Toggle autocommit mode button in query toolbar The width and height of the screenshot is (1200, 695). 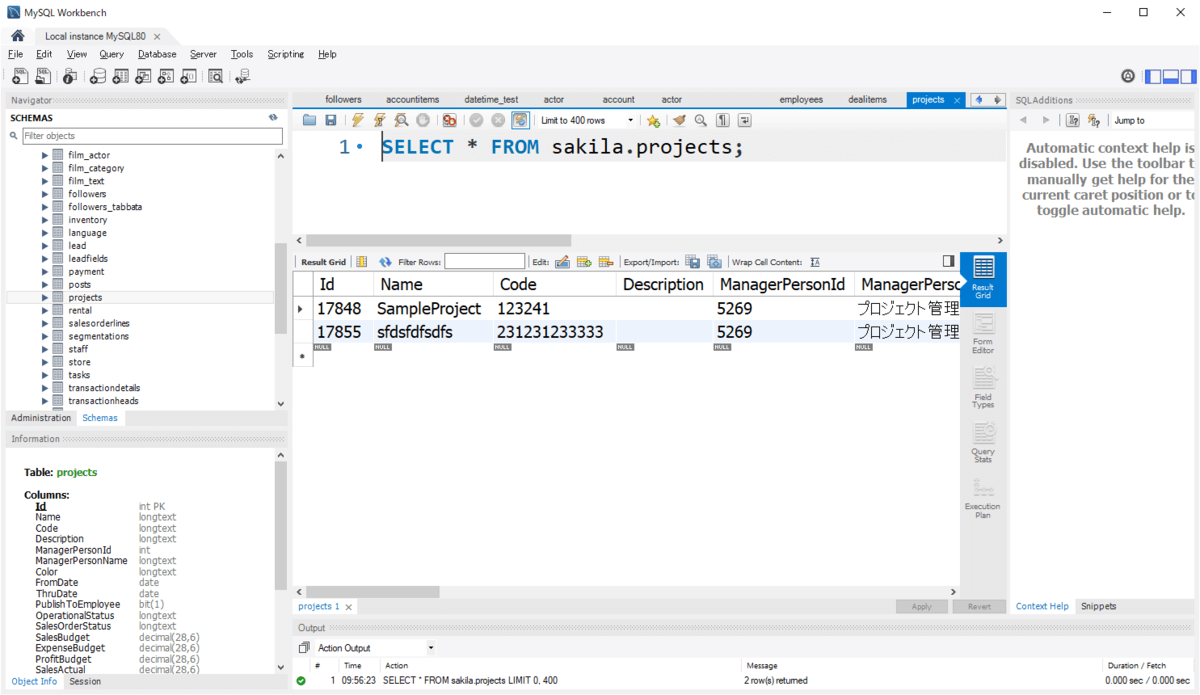[x=520, y=120]
